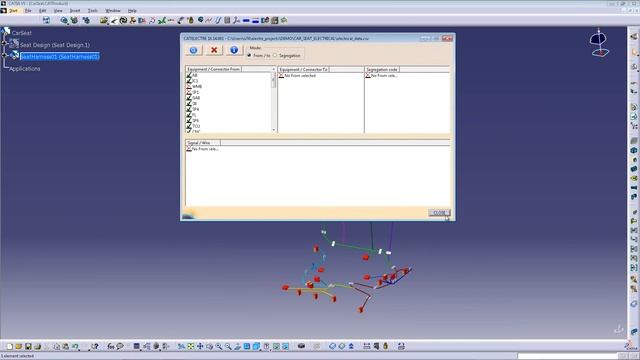This screenshot has height=360, width=640.
Task: Click the Signal / Wire column header
Action: click(x=203, y=143)
